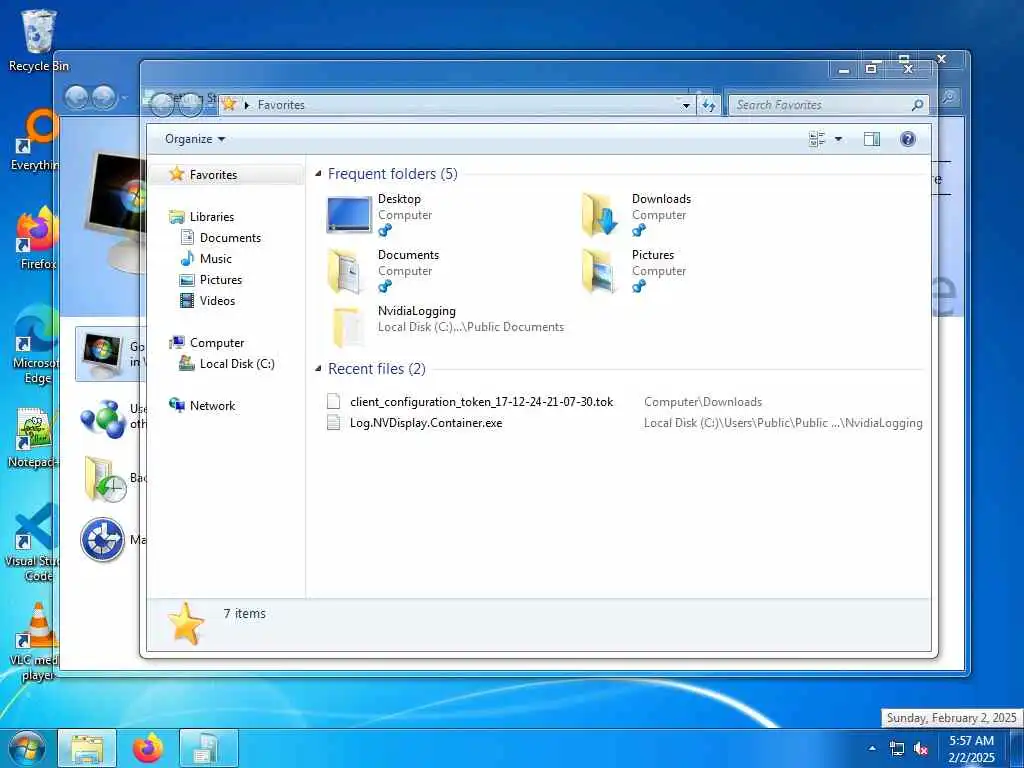Open the address bar history dropdown
Image resolution: width=1024 pixels, height=768 pixels.
click(686, 105)
